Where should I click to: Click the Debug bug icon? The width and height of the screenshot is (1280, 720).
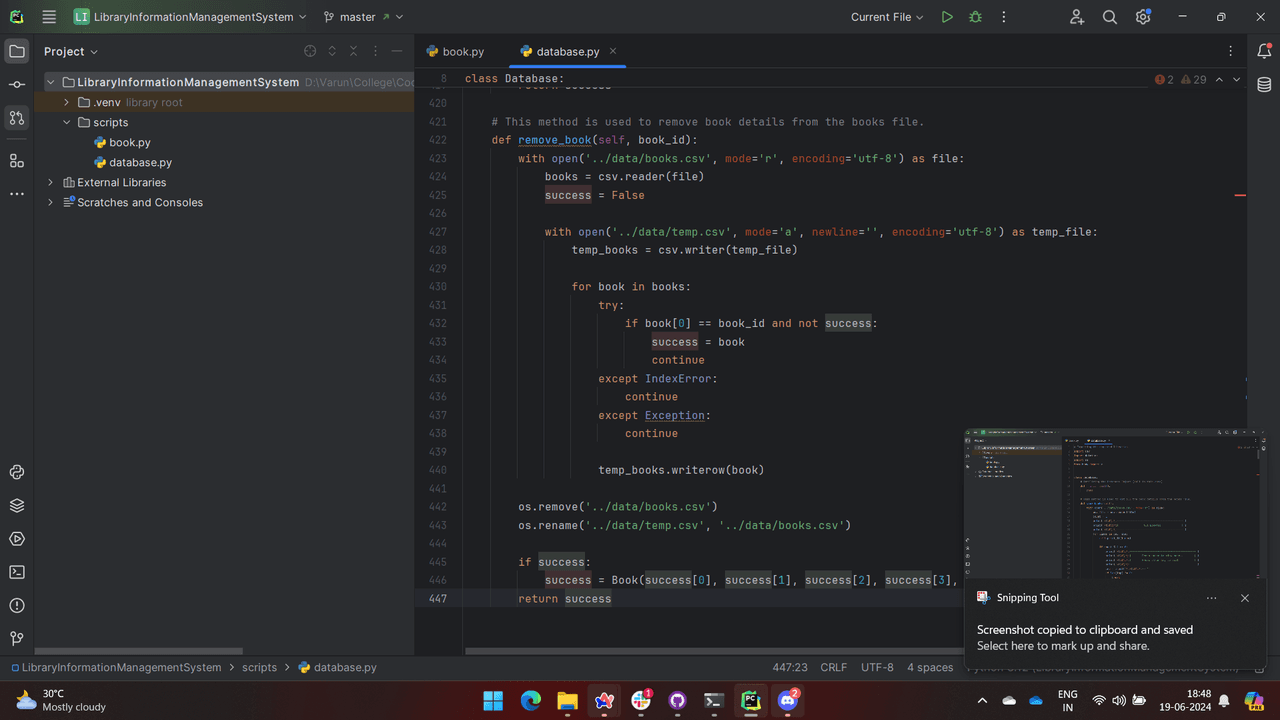click(975, 17)
